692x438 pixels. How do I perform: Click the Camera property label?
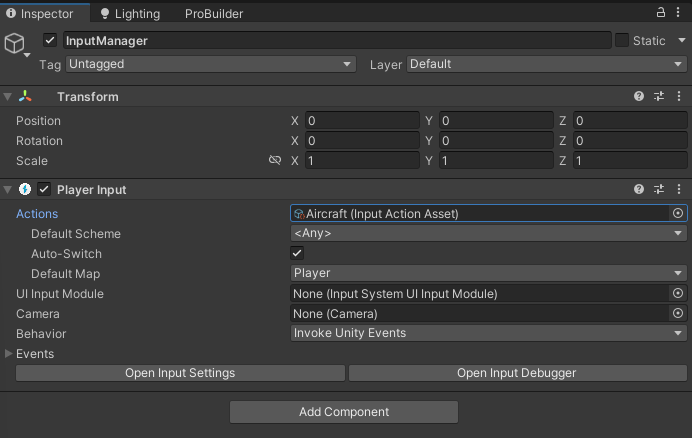[x=38, y=313]
